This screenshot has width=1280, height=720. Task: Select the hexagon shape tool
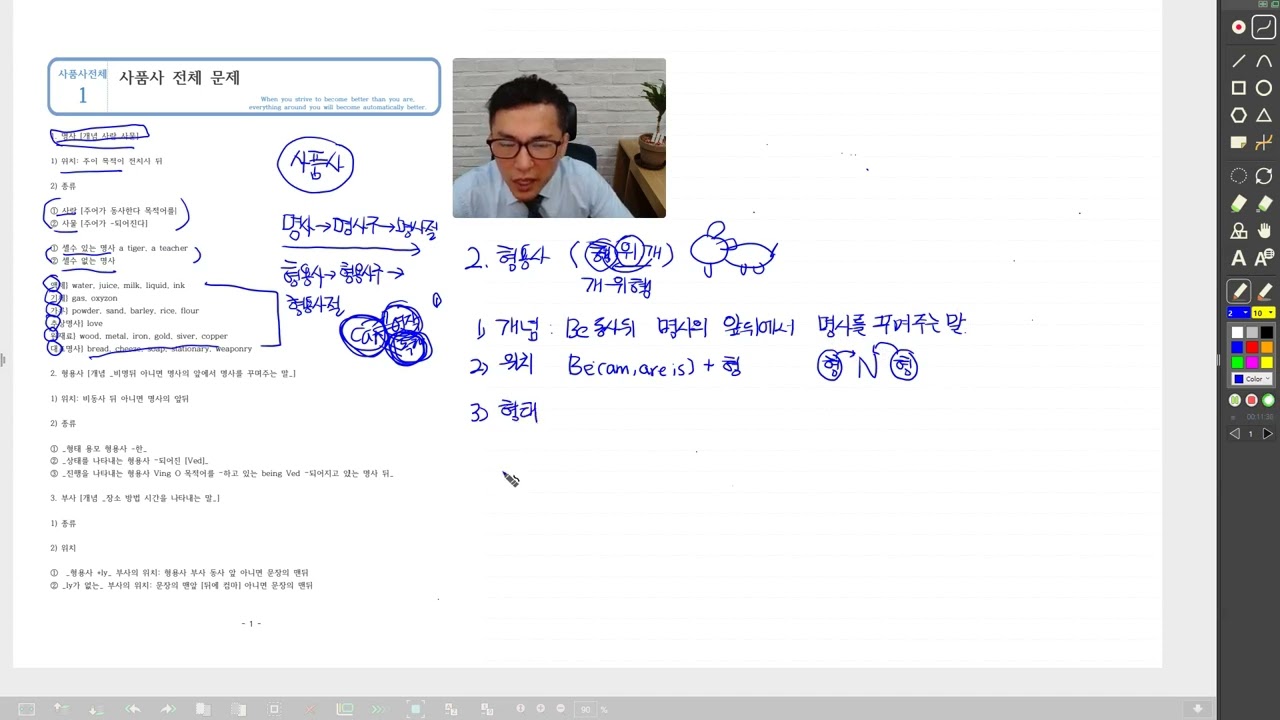click(1238, 115)
